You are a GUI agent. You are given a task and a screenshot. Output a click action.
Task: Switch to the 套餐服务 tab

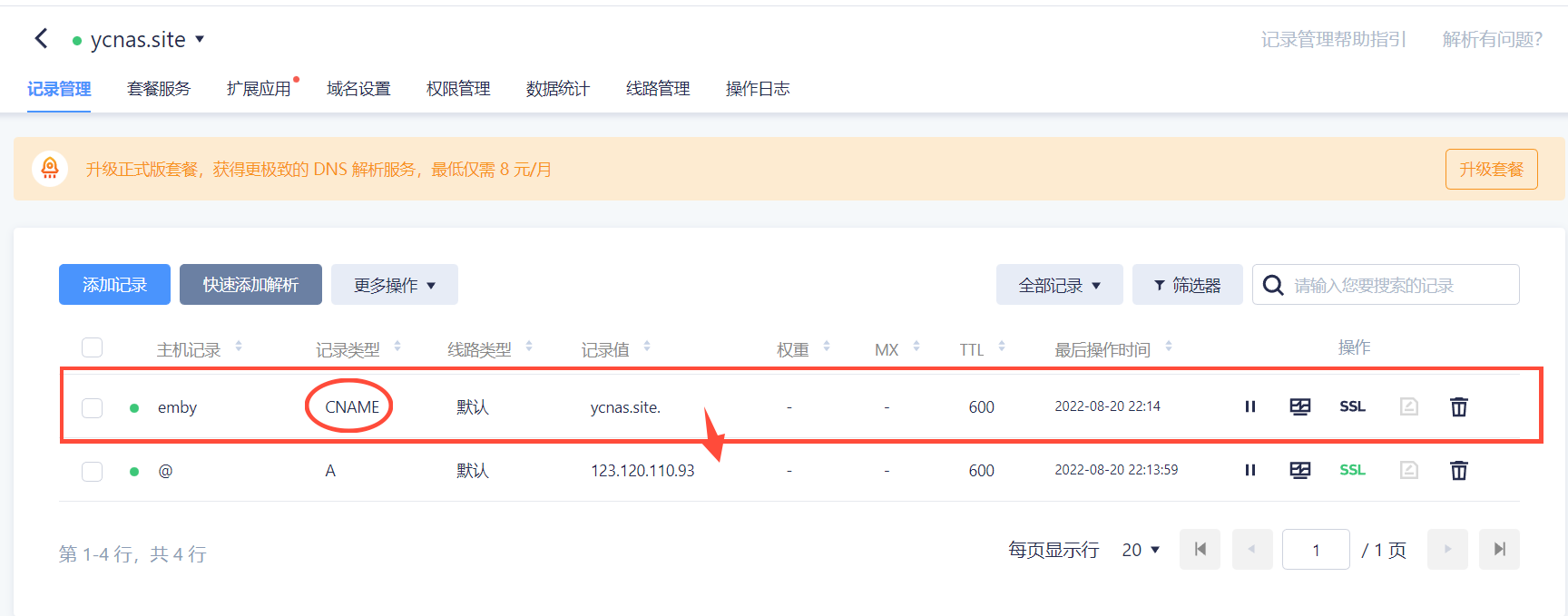click(x=159, y=89)
